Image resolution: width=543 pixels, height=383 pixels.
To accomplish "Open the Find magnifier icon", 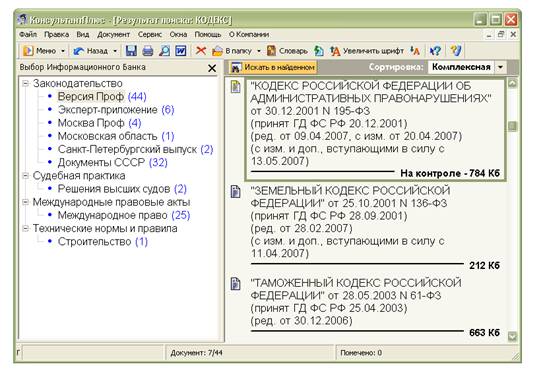I will [165, 51].
